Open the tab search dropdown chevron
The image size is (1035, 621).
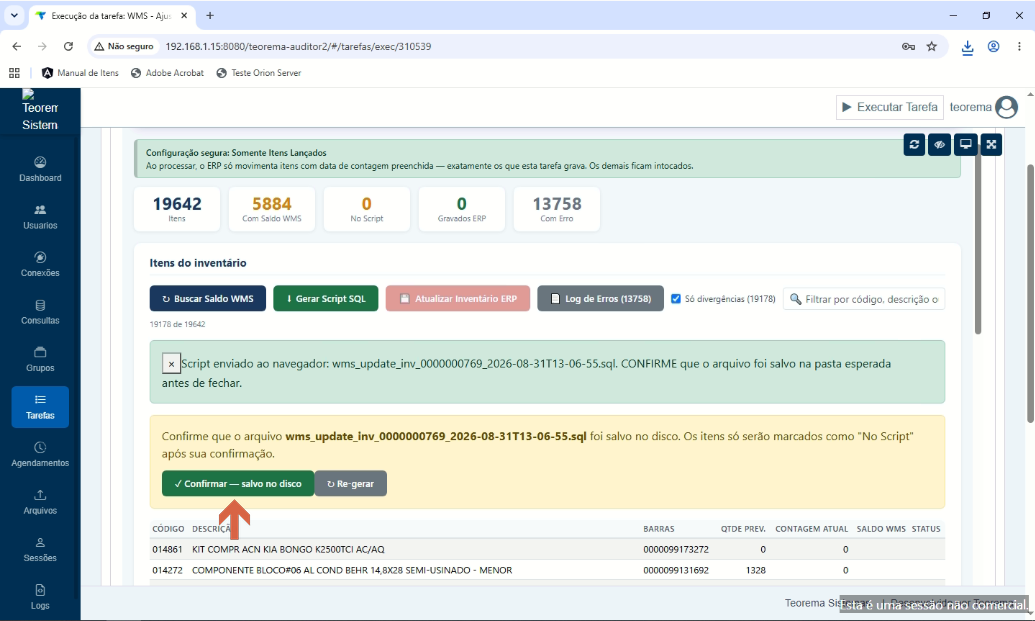click(x=14, y=15)
